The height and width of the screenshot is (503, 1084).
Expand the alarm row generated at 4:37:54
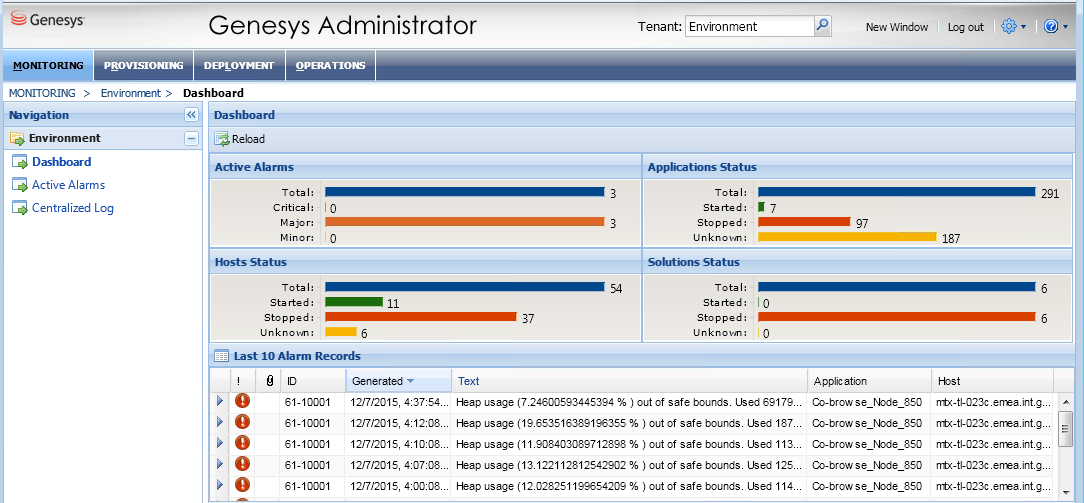tap(221, 401)
